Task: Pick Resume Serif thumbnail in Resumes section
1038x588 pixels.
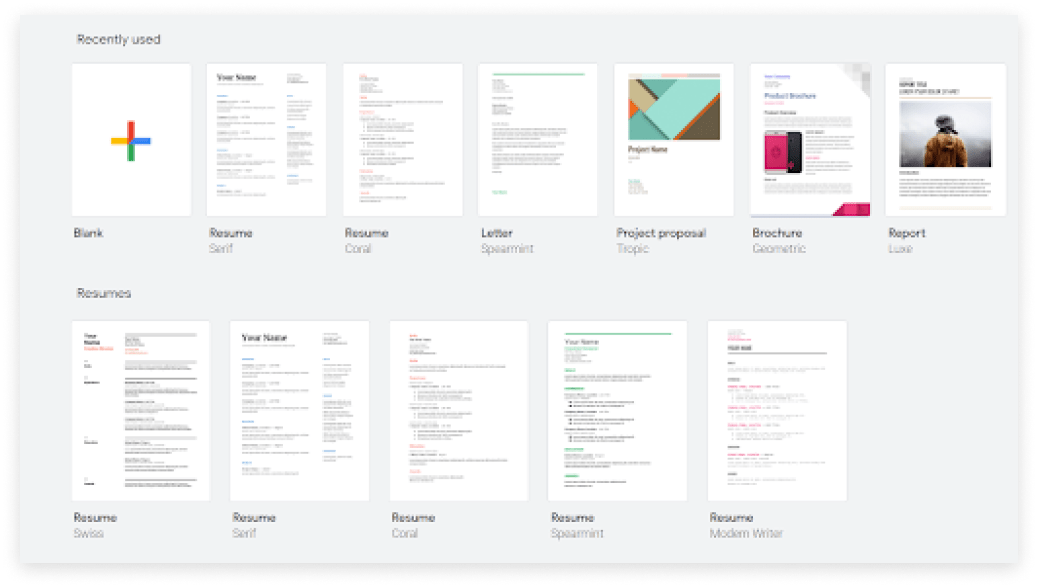Action: 299,410
